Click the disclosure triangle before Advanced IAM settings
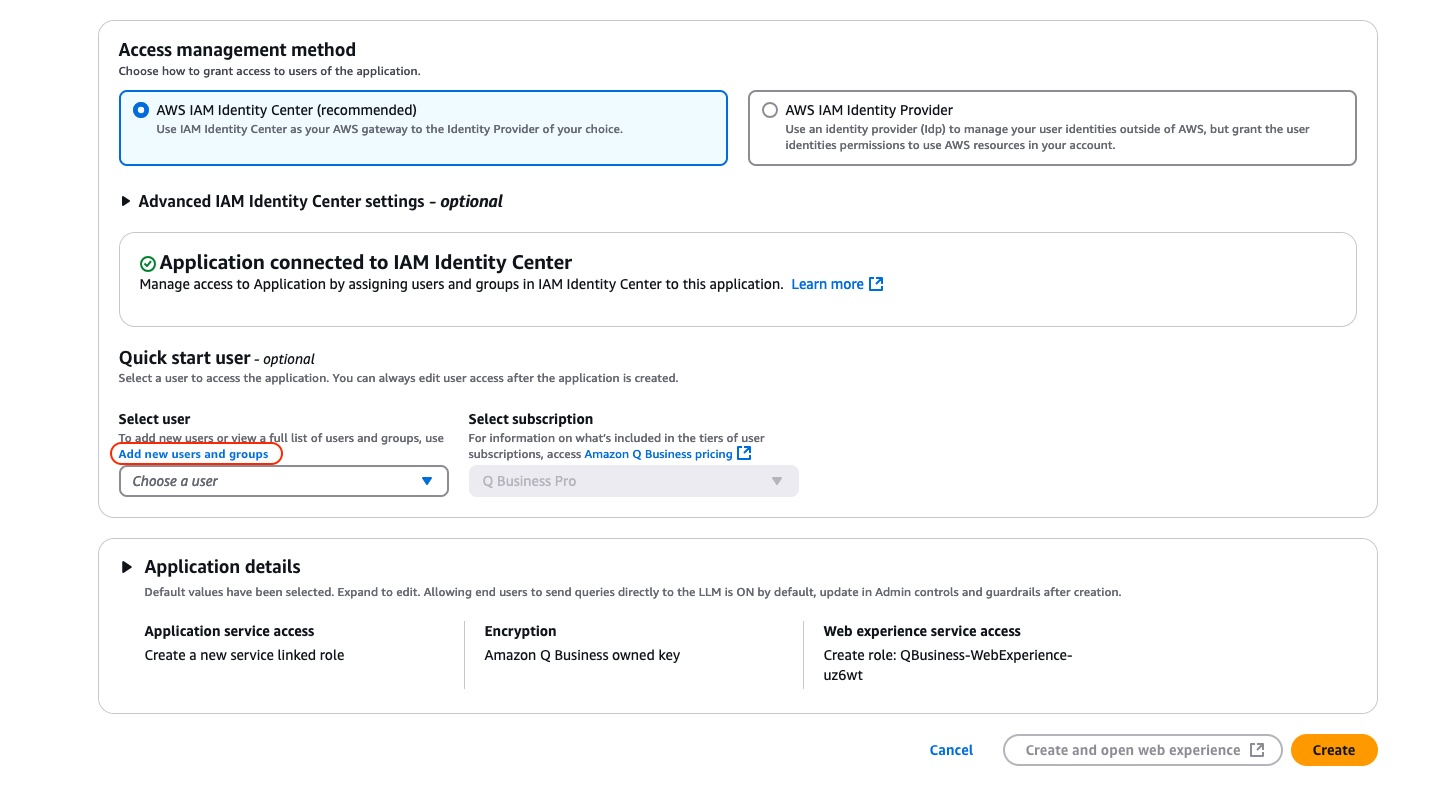Screen dimensions: 1449x786 [126, 201]
